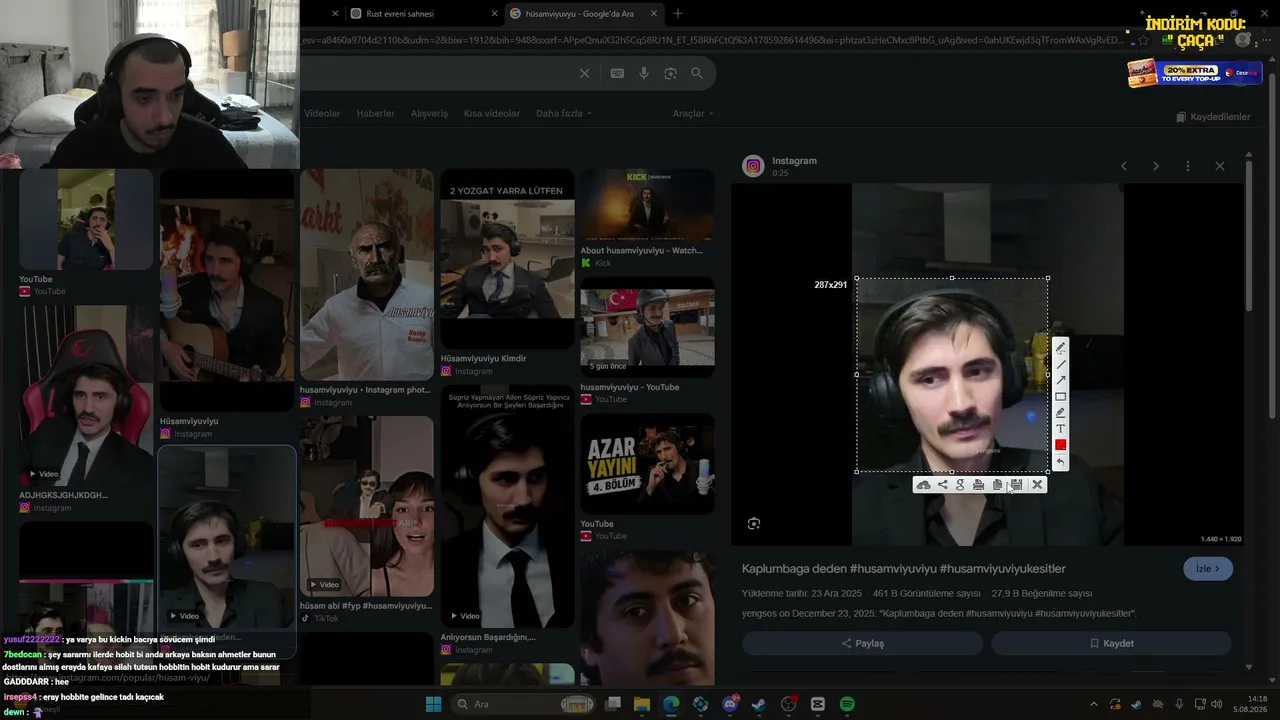This screenshot has width=1280, height=720.
Task: Open the Windows Start menu
Action: pyautogui.click(x=433, y=704)
